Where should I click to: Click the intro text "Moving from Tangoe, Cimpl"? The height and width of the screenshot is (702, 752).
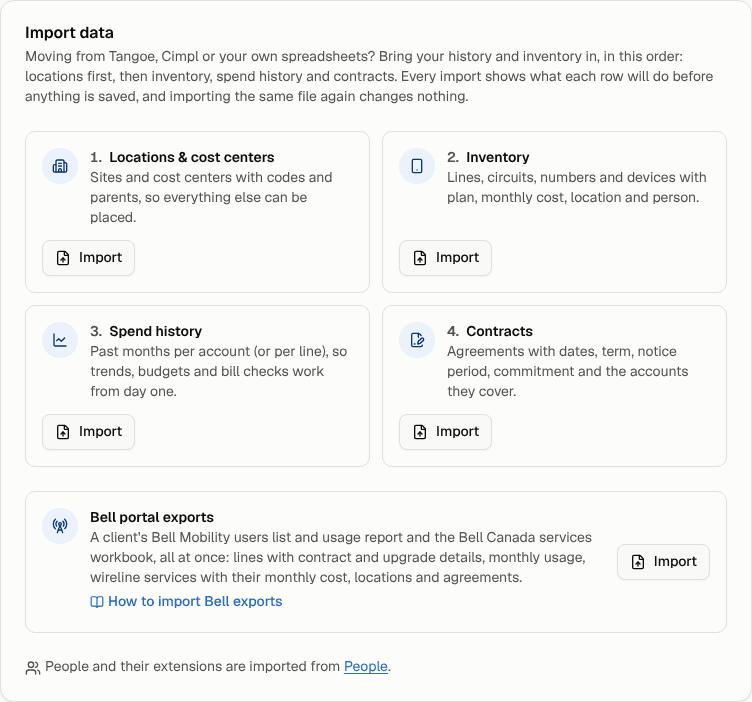[x=369, y=76]
